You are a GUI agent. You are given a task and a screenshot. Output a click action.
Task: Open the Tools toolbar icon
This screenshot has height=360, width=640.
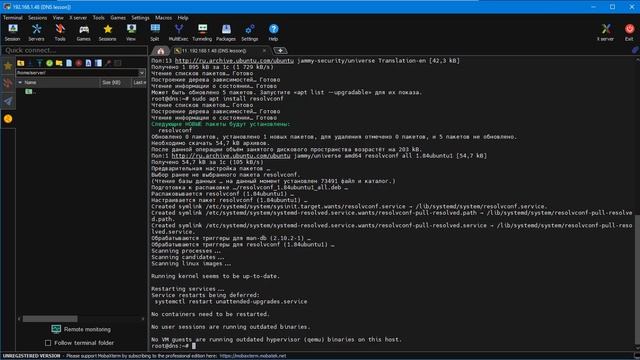click(60, 32)
